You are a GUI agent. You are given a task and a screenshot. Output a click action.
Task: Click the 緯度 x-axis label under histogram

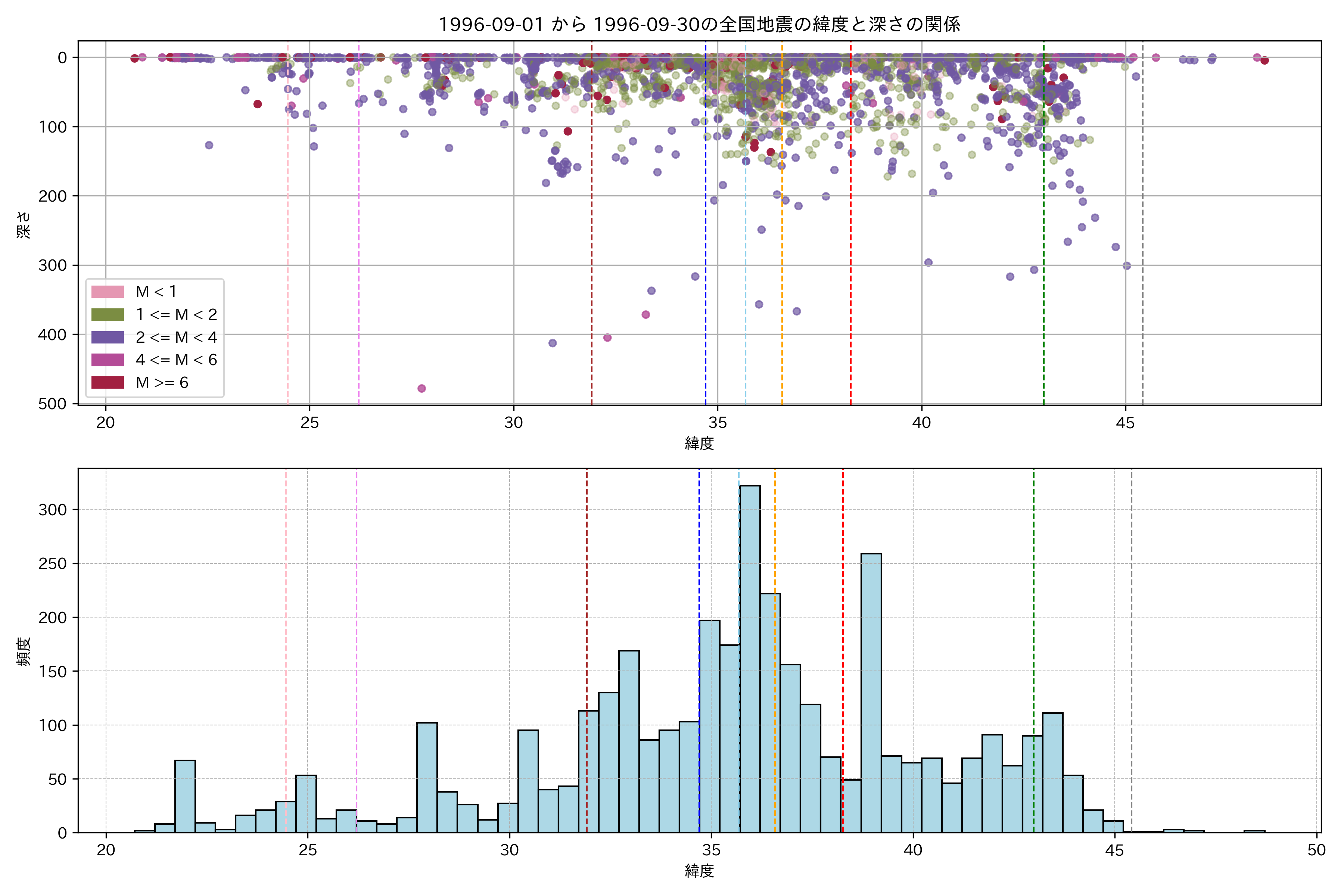pyautogui.click(x=699, y=870)
